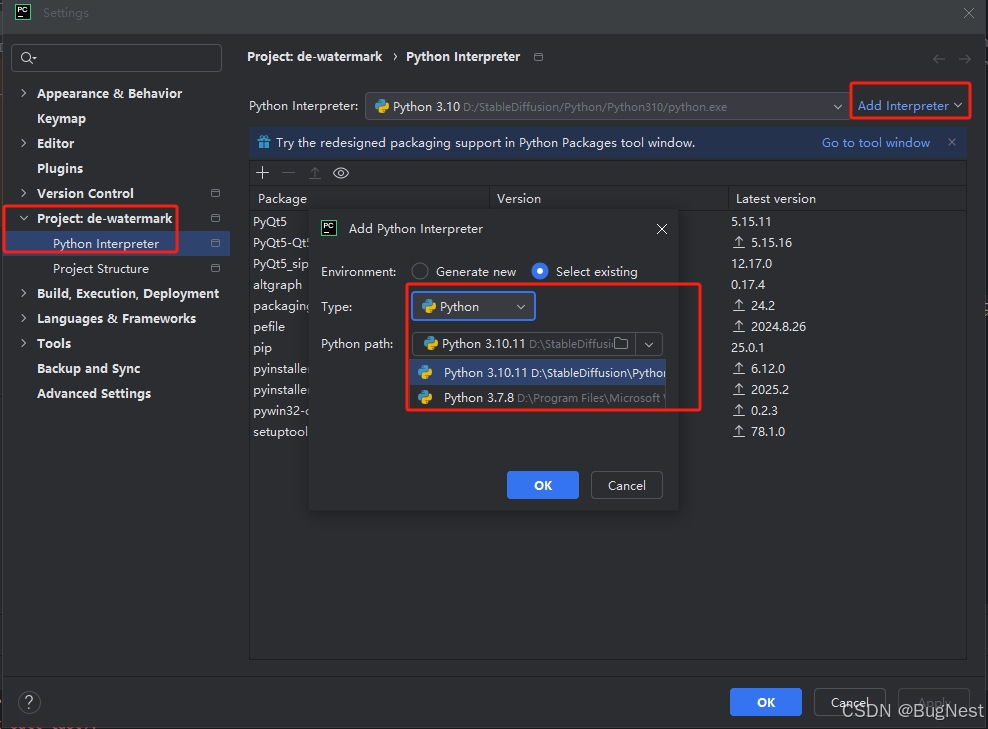This screenshot has width=988, height=729.
Task: Open the Python path dropdown arrow
Action: [x=649, y=344]
